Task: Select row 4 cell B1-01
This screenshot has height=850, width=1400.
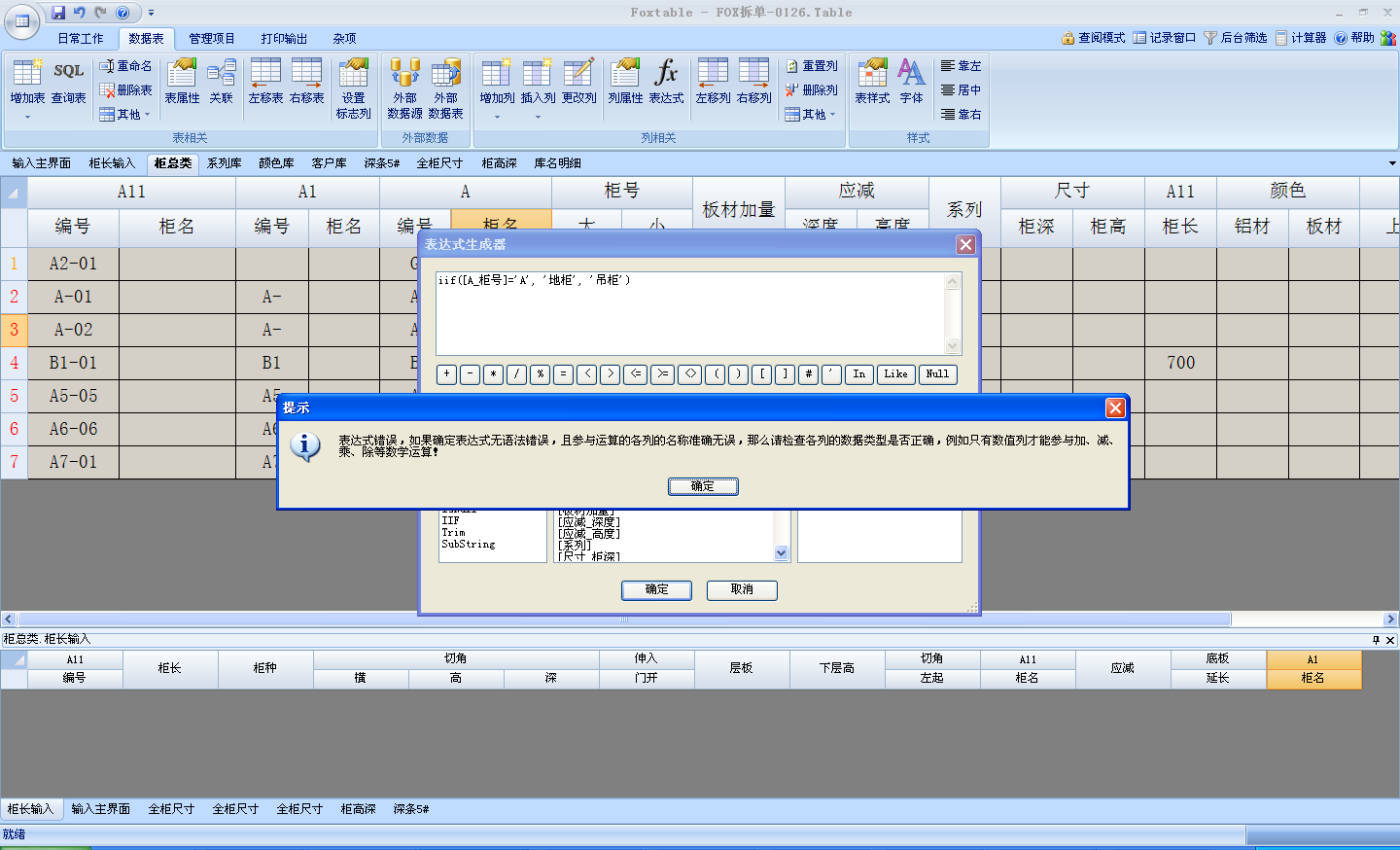Action: [x=74, y=363]
